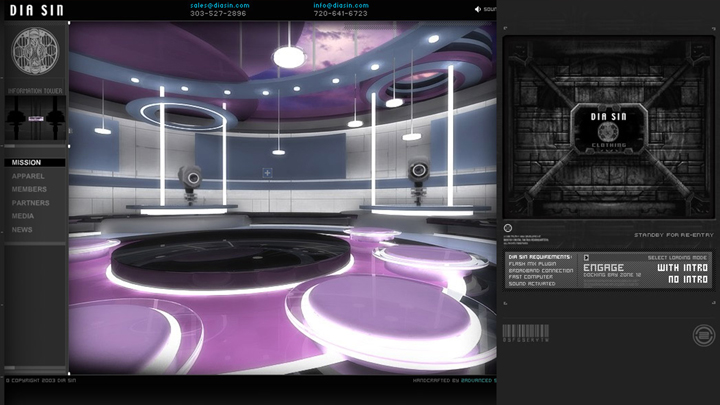This screenshot has height=405, width=720.
Task: Open the Information Tower thumbnail
Action: coord(35,118)
